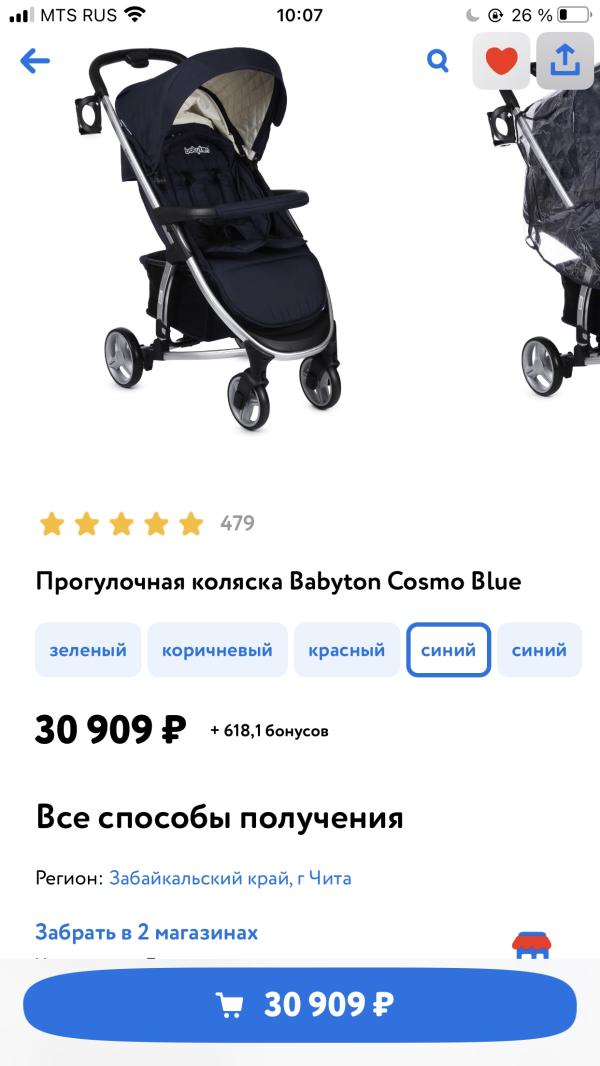Viewport: 600px width, 1066px height.
Task: Select the зеленый color option
Action: pyautogui.click(x=88, y=650)
